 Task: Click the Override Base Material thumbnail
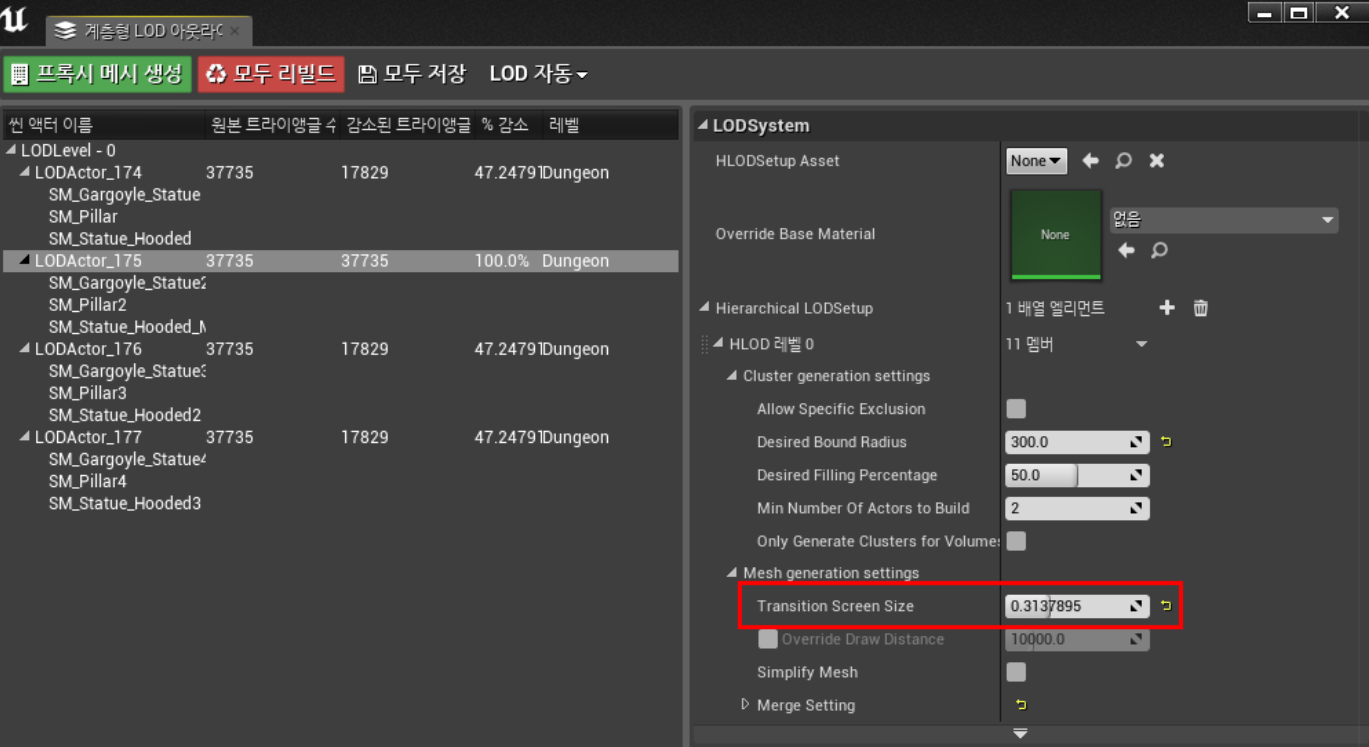pos(1055,234)
